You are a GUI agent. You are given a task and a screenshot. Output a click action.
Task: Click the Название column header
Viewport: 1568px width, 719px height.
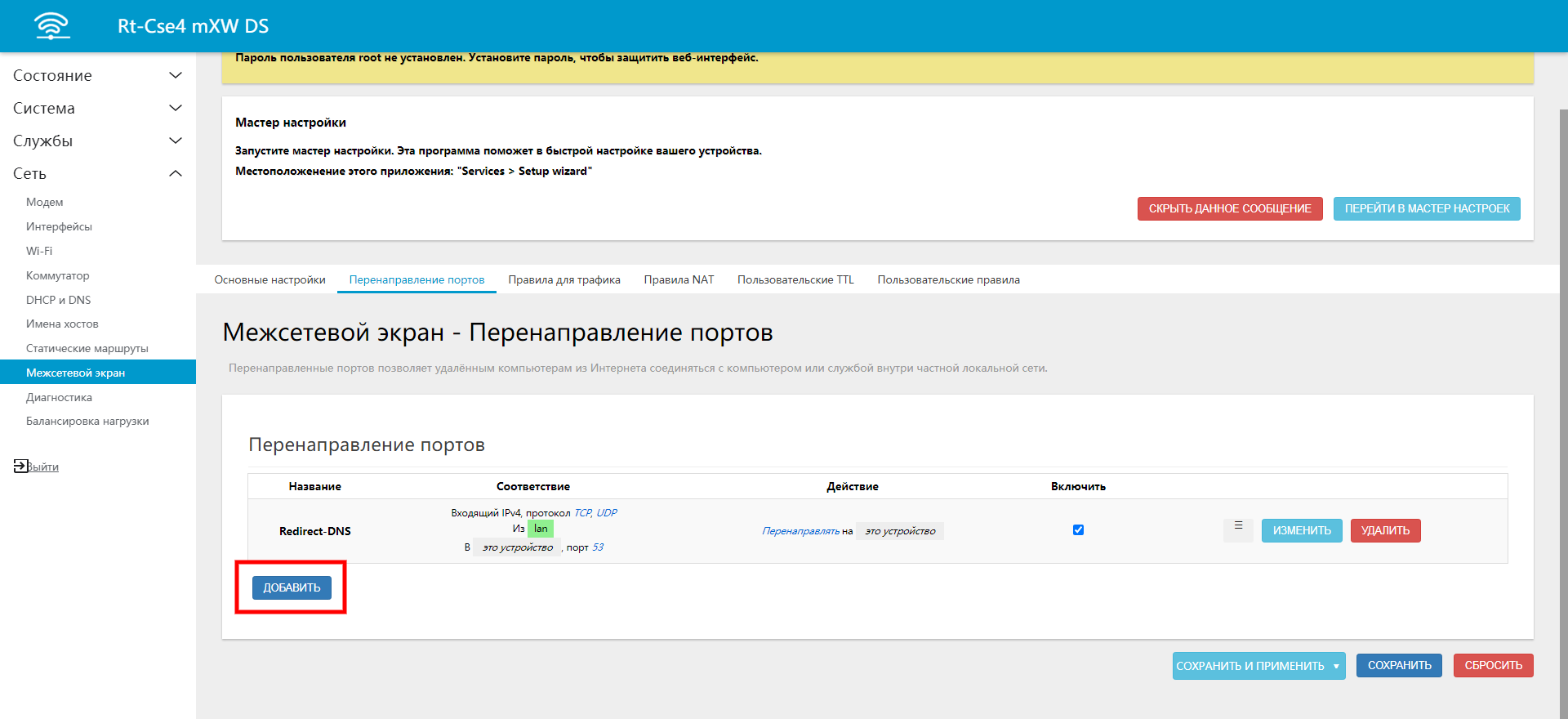(x=314, y=486)
